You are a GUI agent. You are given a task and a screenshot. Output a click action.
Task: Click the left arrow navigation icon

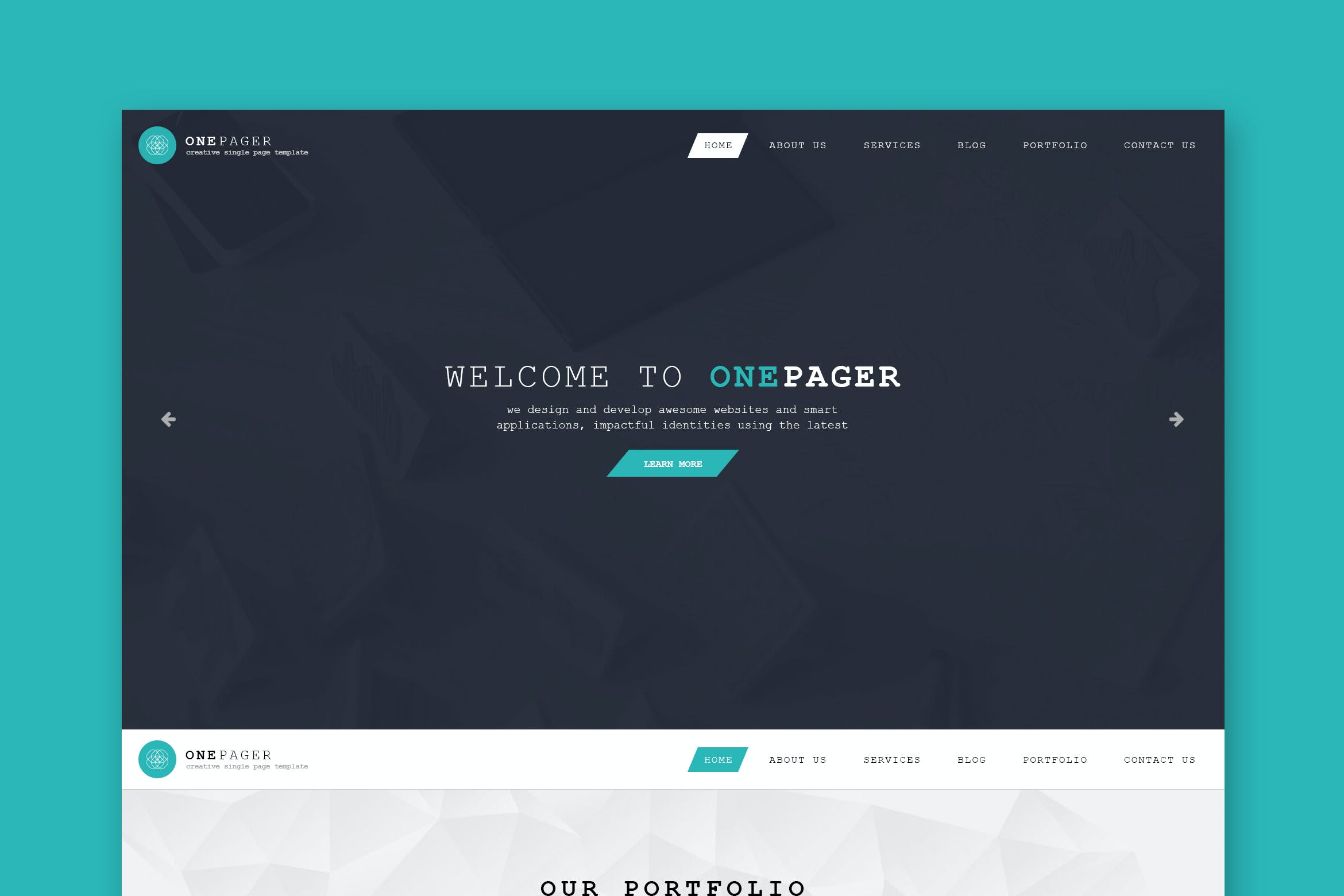pos(168,419)
